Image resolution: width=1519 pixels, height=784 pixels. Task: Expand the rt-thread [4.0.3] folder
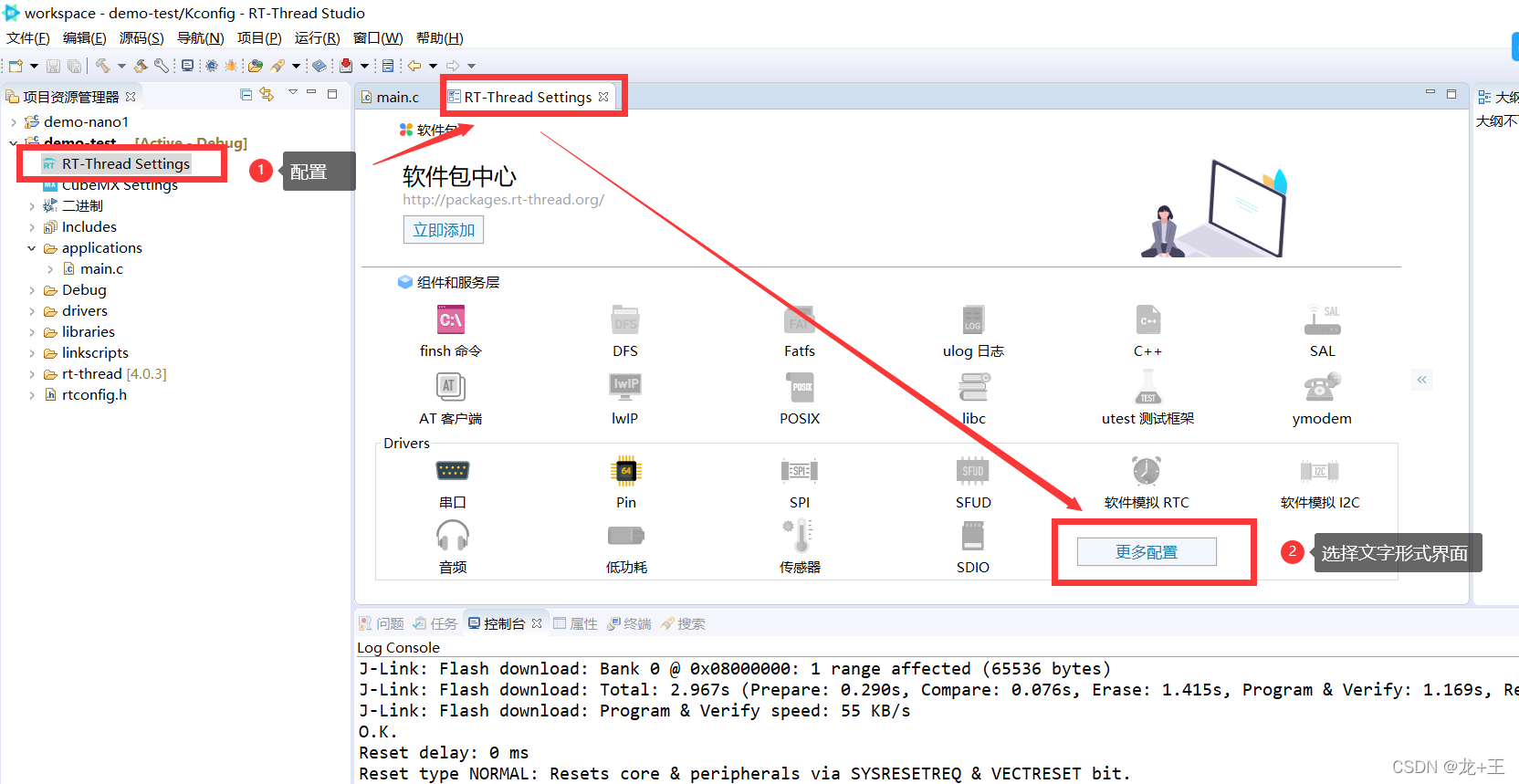(32, 373)
